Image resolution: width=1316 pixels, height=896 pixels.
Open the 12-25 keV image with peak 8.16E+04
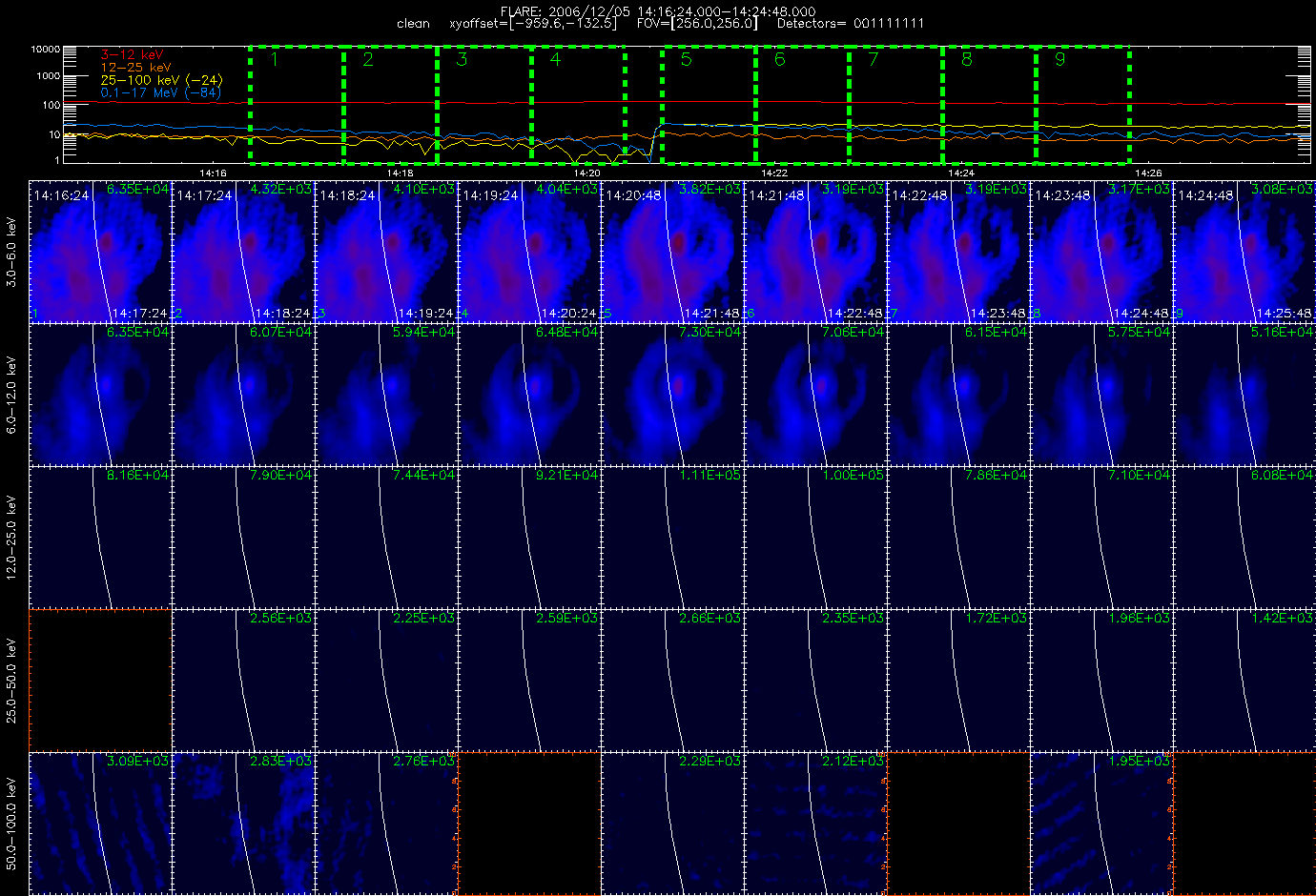click(100, 538)
